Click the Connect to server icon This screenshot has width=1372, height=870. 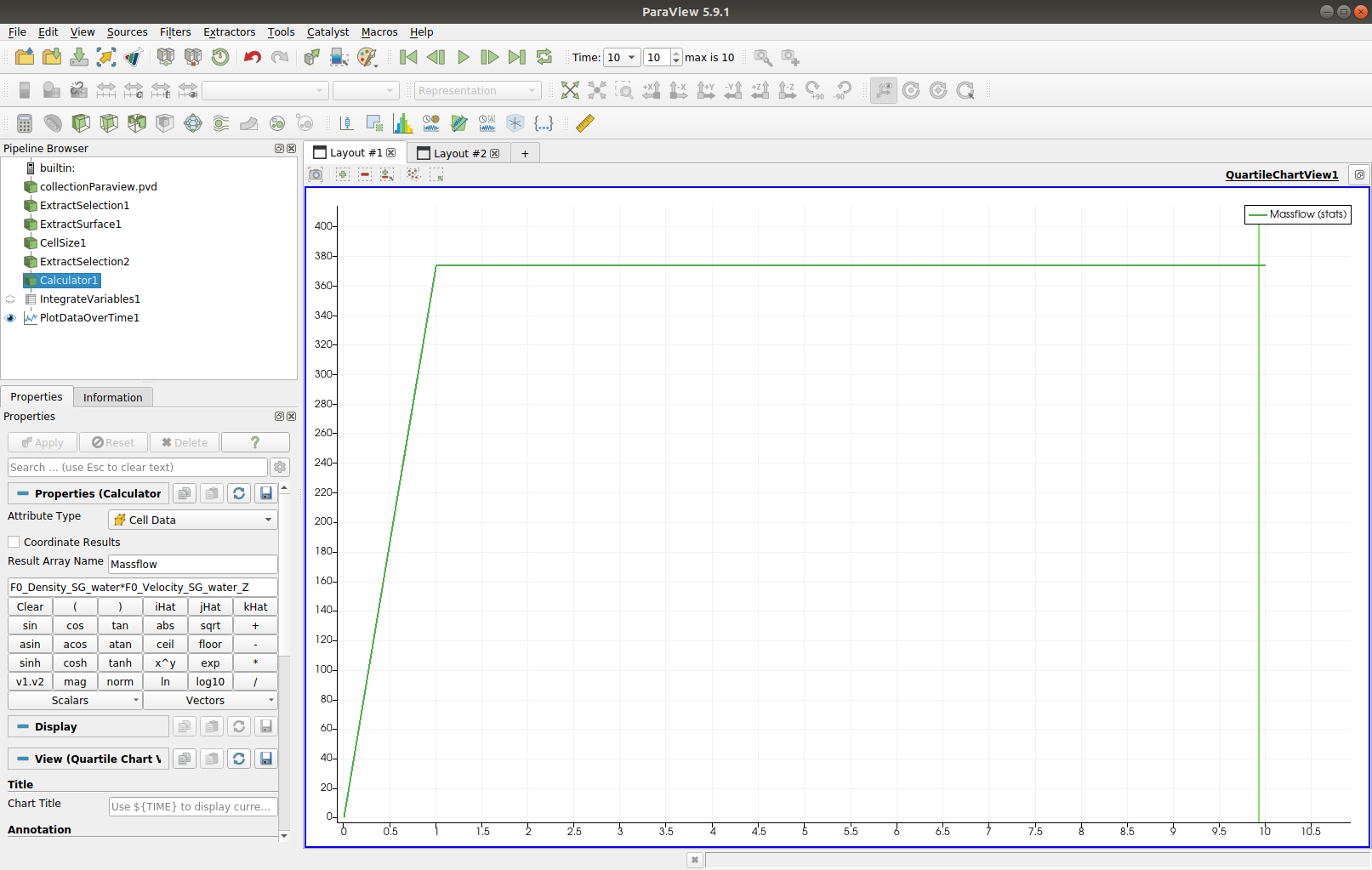tap(166, 57)
